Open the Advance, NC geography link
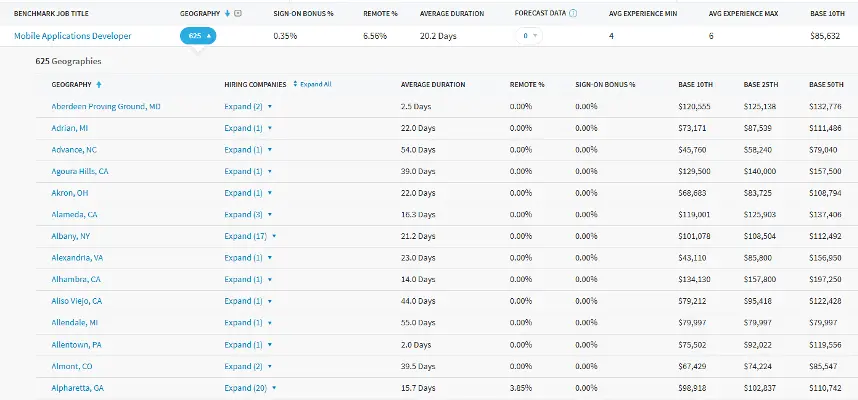 [x=74, y=150]
